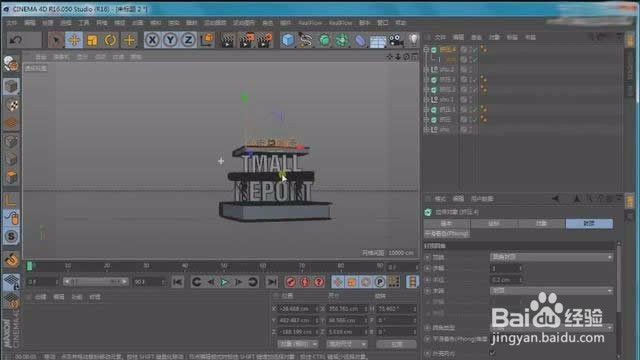Select the 封顶 caps tab
The image size is (640, 360).
click(589, 224)
